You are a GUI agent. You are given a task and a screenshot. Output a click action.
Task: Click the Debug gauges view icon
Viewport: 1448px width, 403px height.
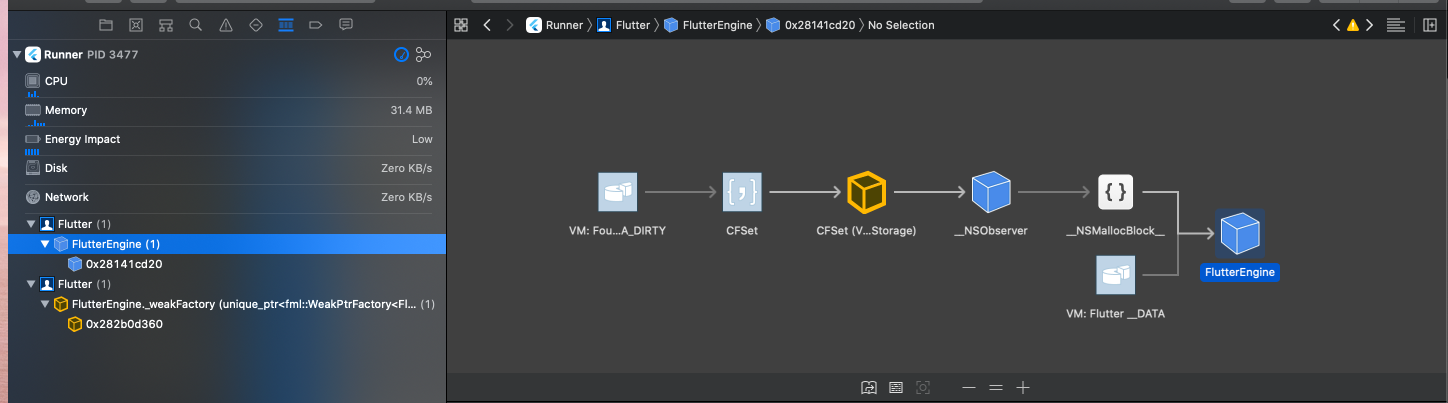(401, 55)
